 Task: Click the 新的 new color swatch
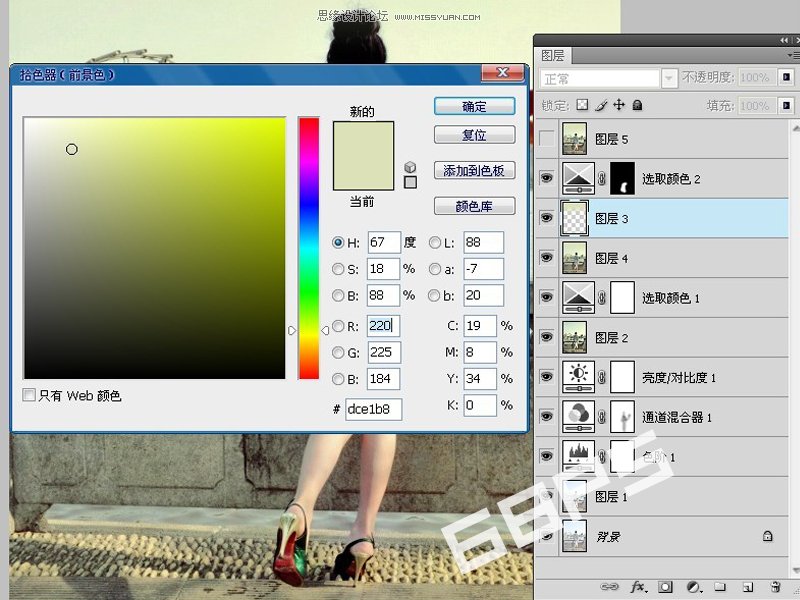pos(363,138)
